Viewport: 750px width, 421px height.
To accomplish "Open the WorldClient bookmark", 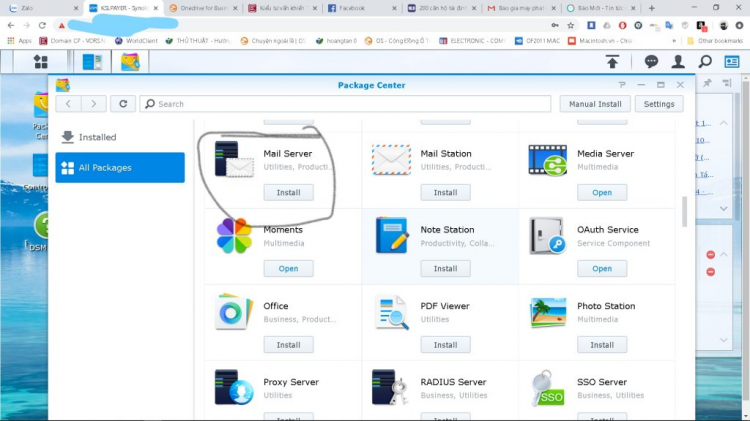I will pos(136,41).
